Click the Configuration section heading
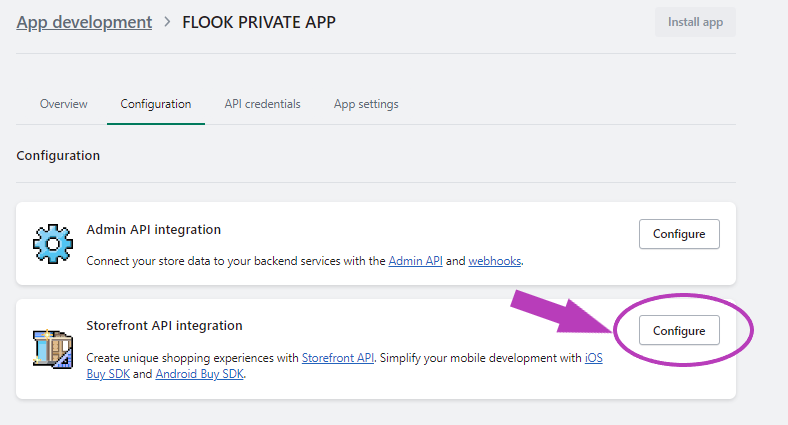 [58, 156]
